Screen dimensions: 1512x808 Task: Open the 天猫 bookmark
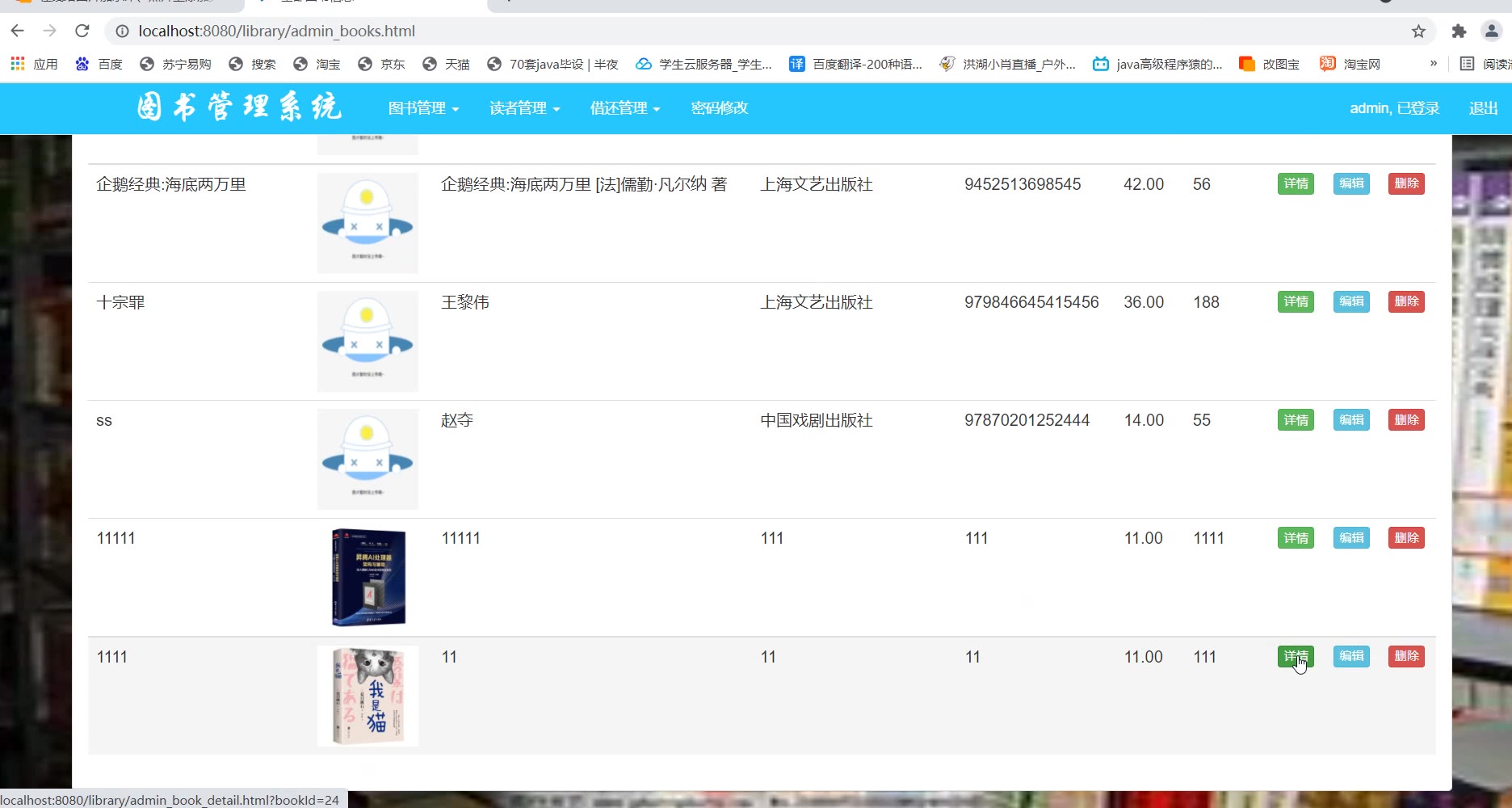click(x=446, y=64)
